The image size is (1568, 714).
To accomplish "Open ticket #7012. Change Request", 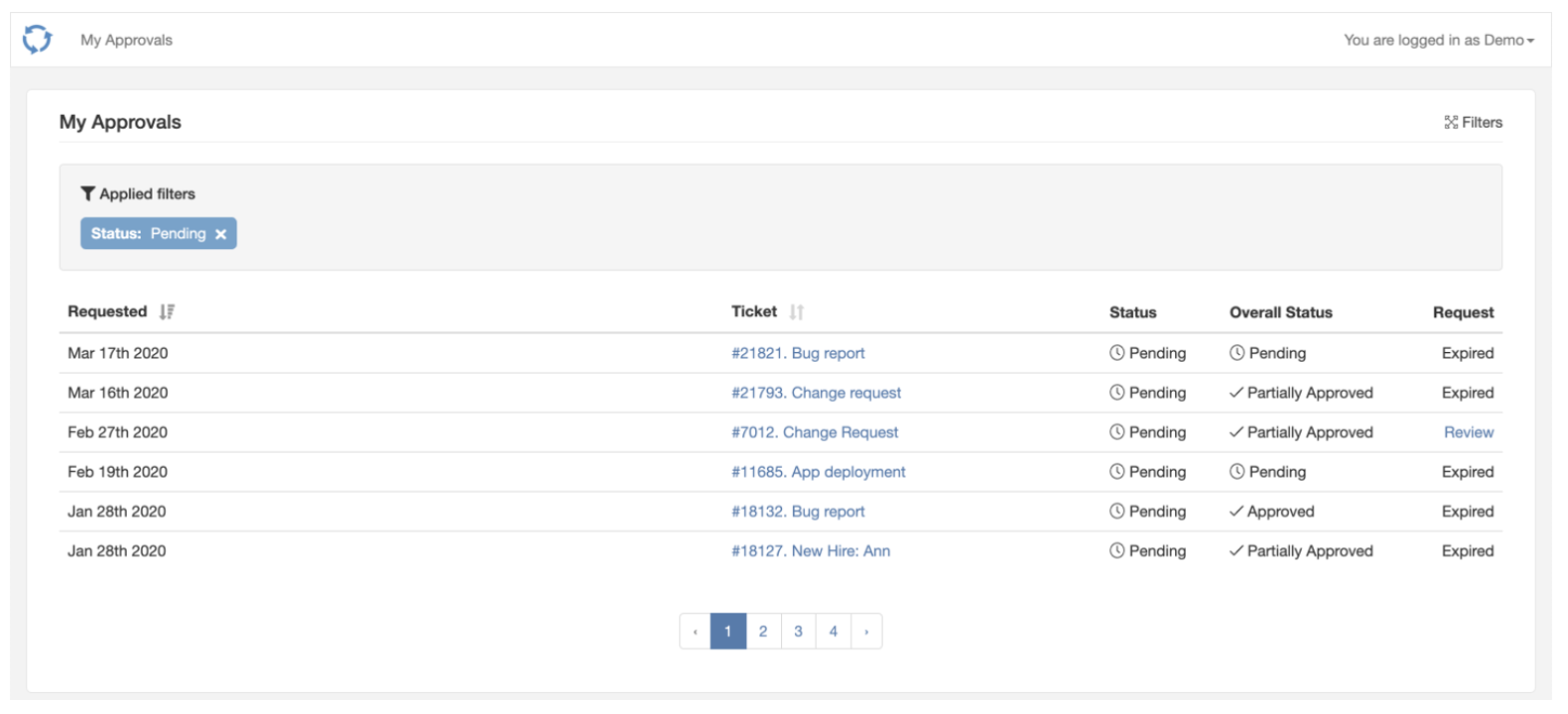I will pyautogui.click(x=815, y=432).
